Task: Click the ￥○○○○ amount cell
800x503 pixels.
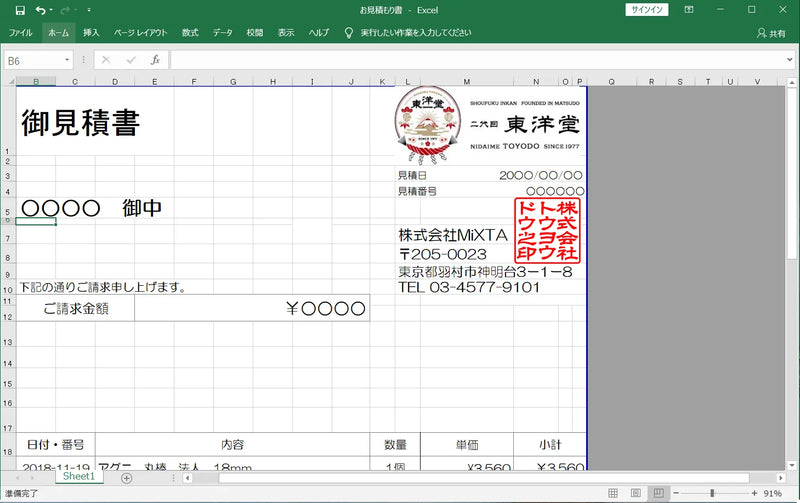Action: pyautogui.click(x=252, y=308)
